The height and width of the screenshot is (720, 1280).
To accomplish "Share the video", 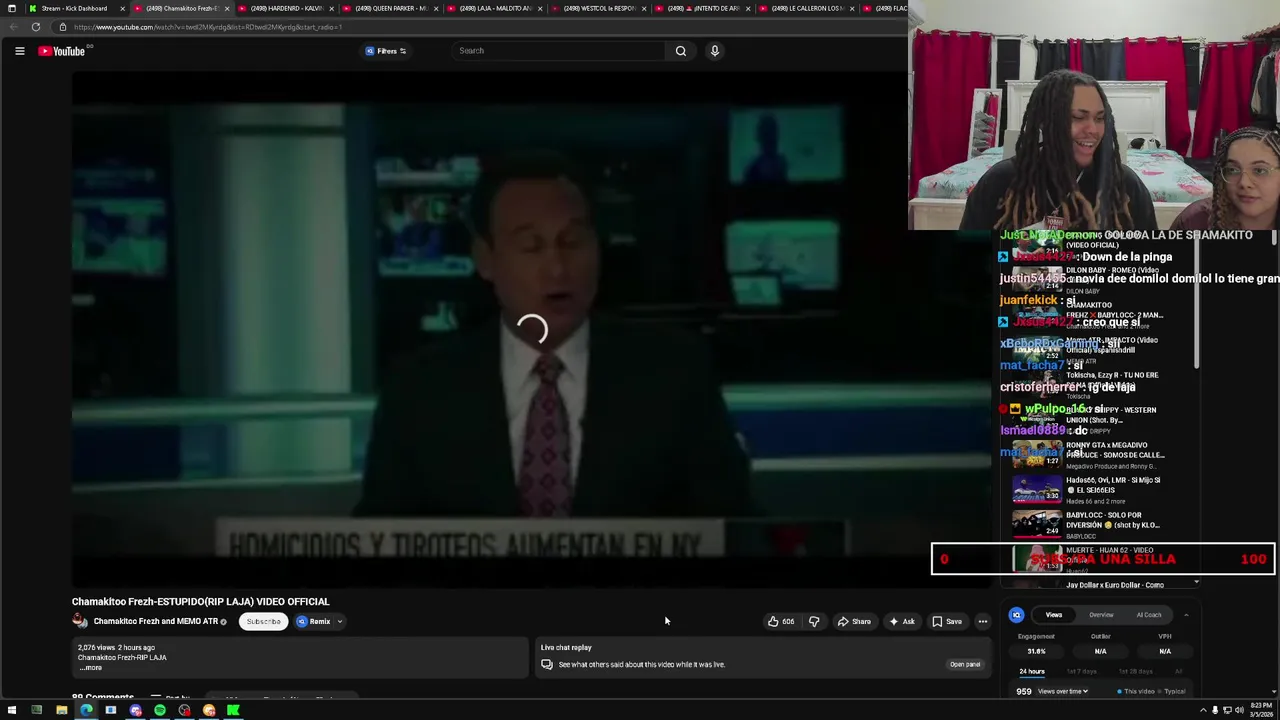I will [854, 621].
